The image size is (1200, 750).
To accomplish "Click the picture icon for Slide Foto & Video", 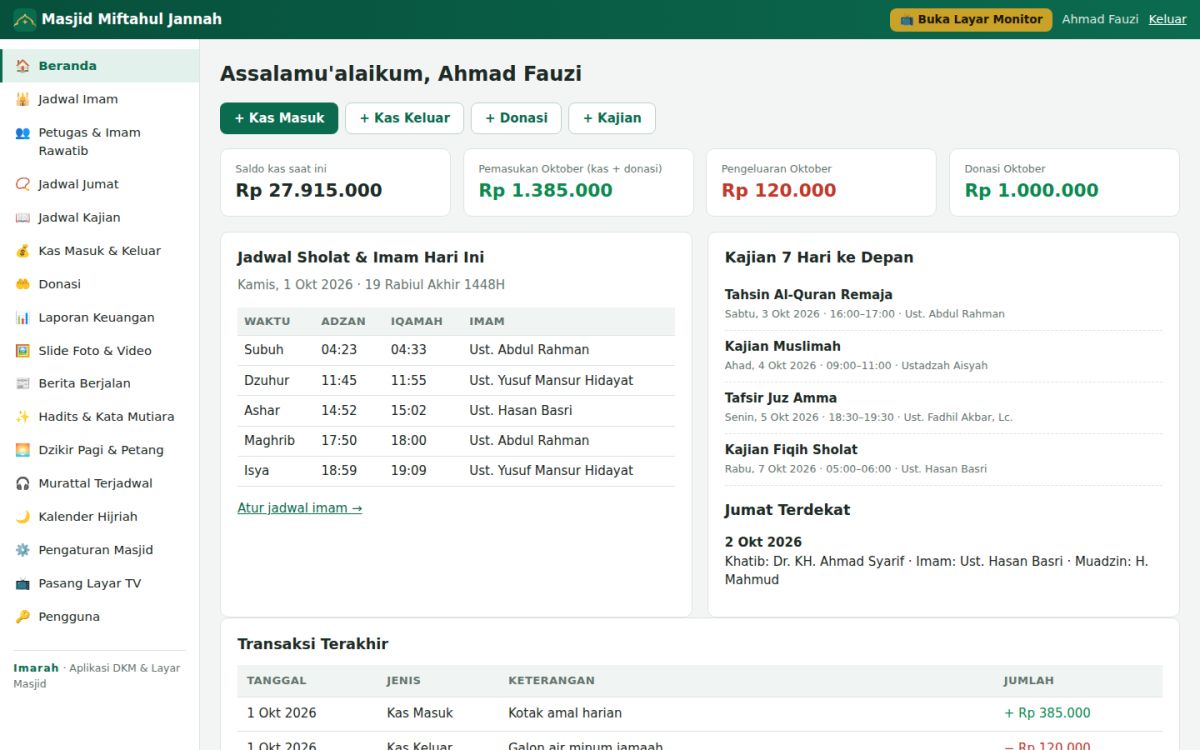I will coord(22,350).
